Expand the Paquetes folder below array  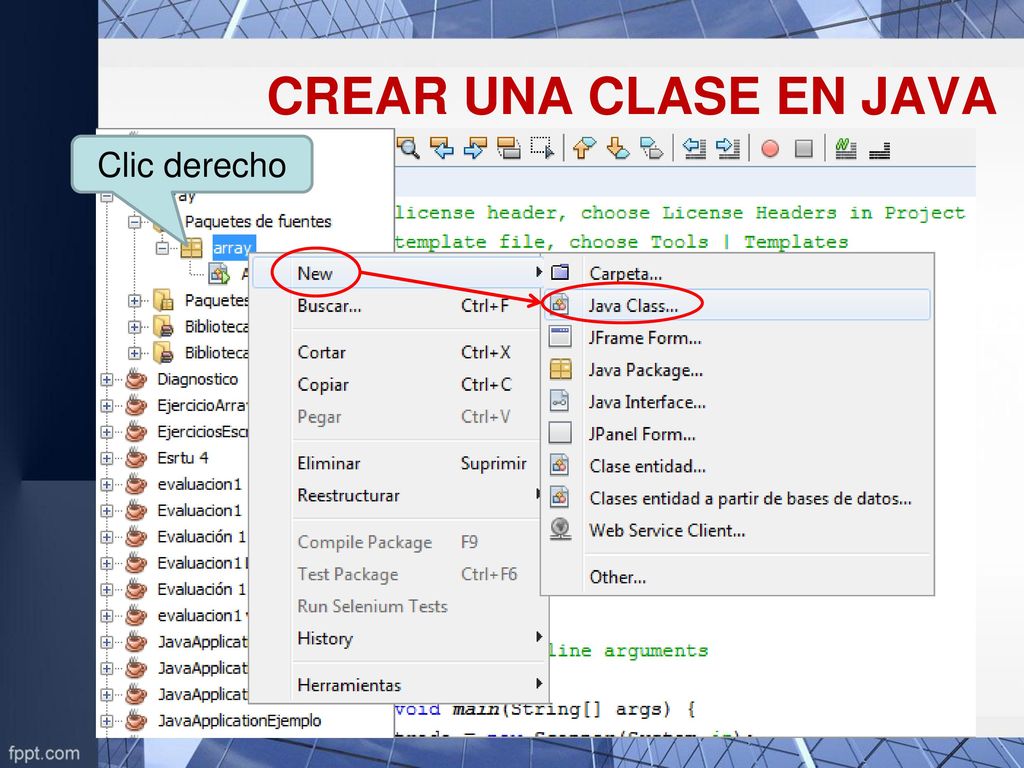[x=135, y=300]
